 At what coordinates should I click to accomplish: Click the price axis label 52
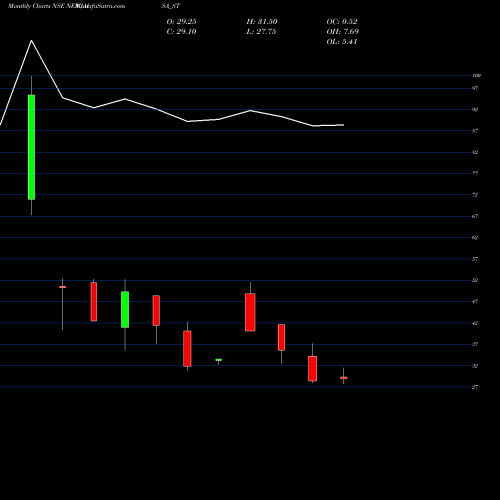[475, 280]
